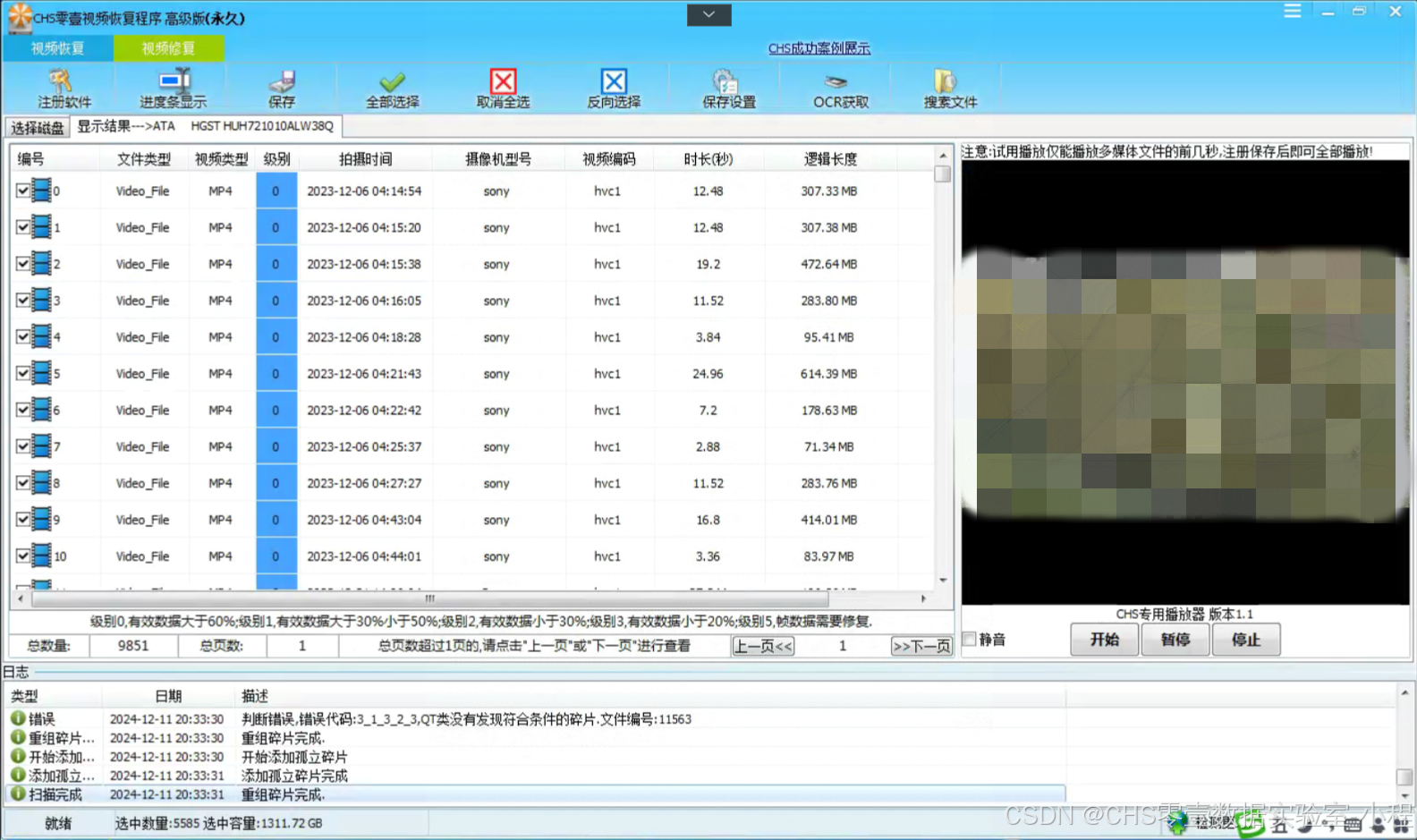Stop playback with 停止
The width and height of the screenshot is (1417, 840).
pos(1245,640)
